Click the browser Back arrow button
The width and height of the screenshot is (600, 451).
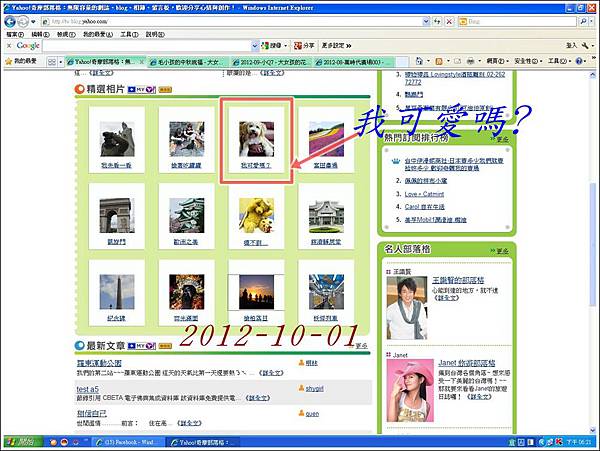coord(10,21)
